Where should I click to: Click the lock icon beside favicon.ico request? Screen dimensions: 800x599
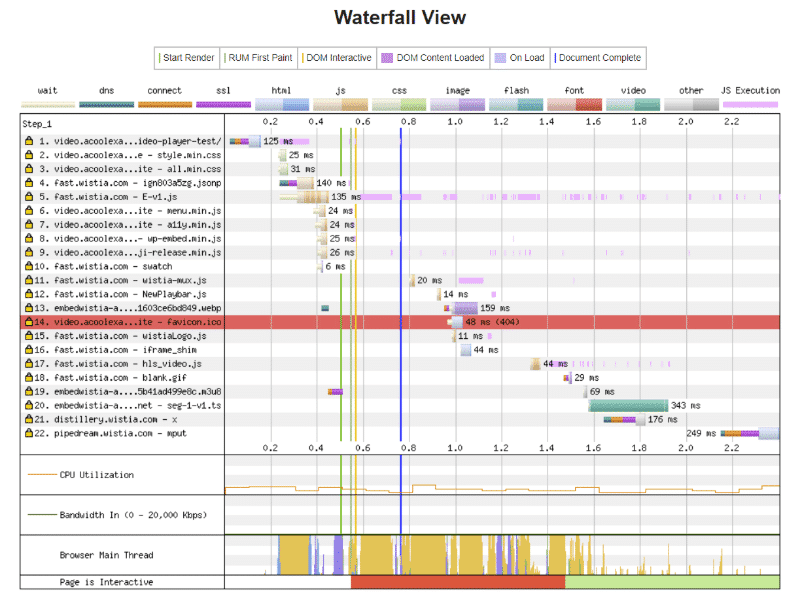[29, 321]
